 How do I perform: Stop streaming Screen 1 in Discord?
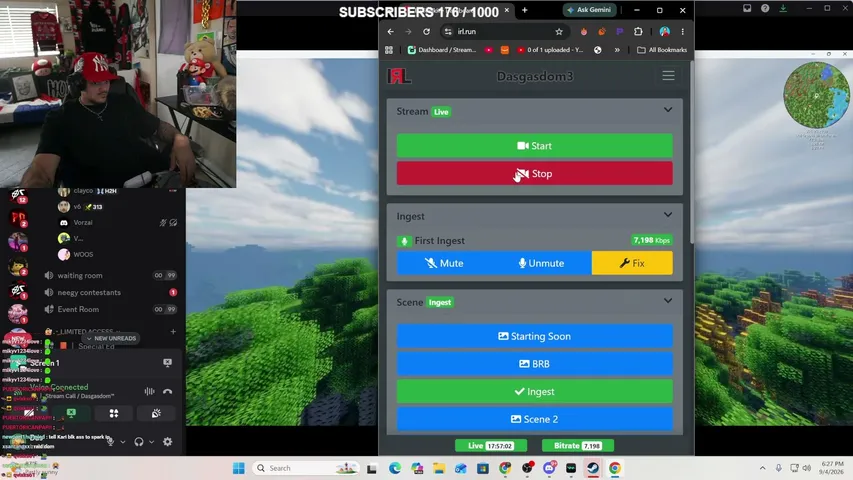coord(168,362)
